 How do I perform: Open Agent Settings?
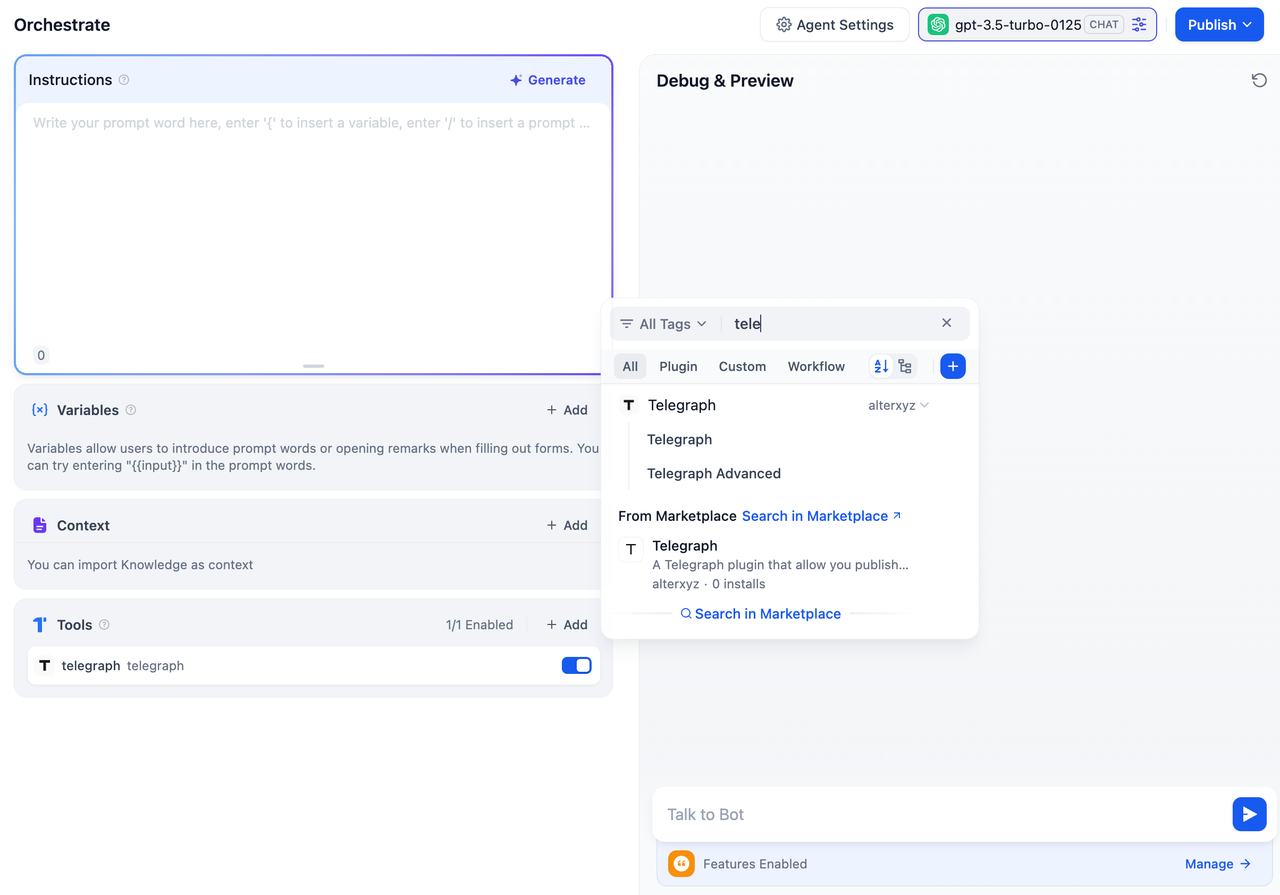[x=834, y=25]
